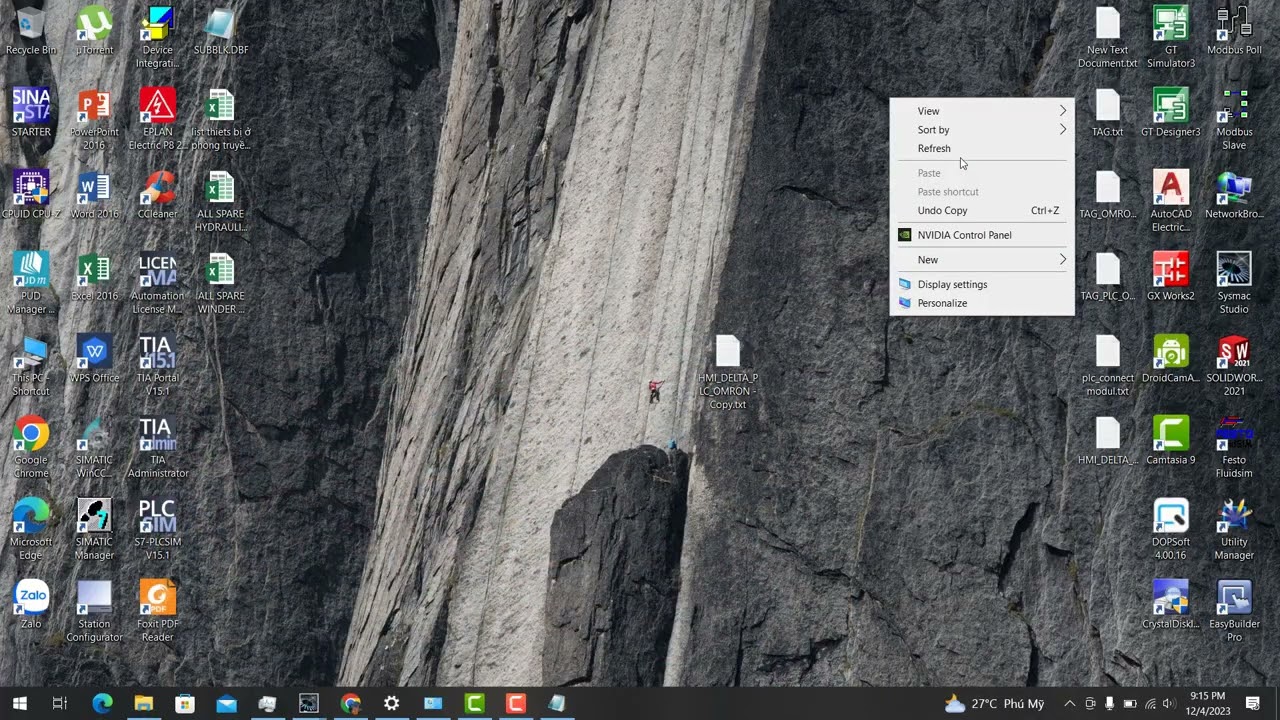Select the GX Works2 desktop shortcut

(x=1171, y=277)
